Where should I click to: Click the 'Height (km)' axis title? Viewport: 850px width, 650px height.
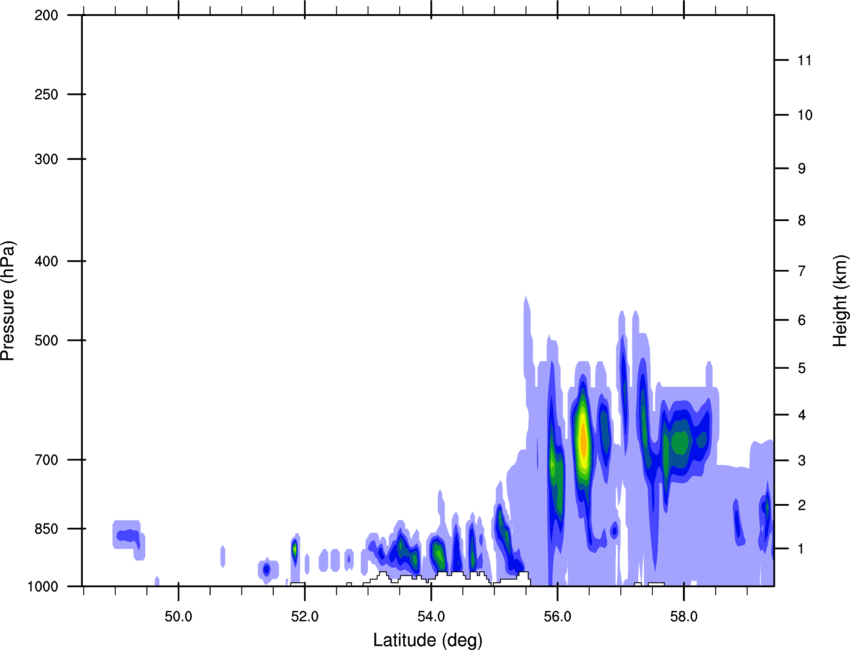coord(840,301)
